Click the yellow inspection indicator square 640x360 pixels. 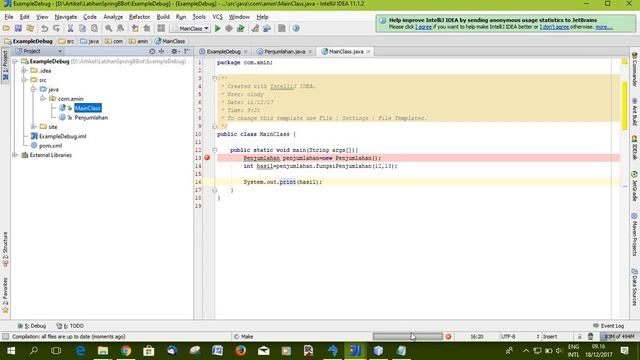tap(624, 62)
